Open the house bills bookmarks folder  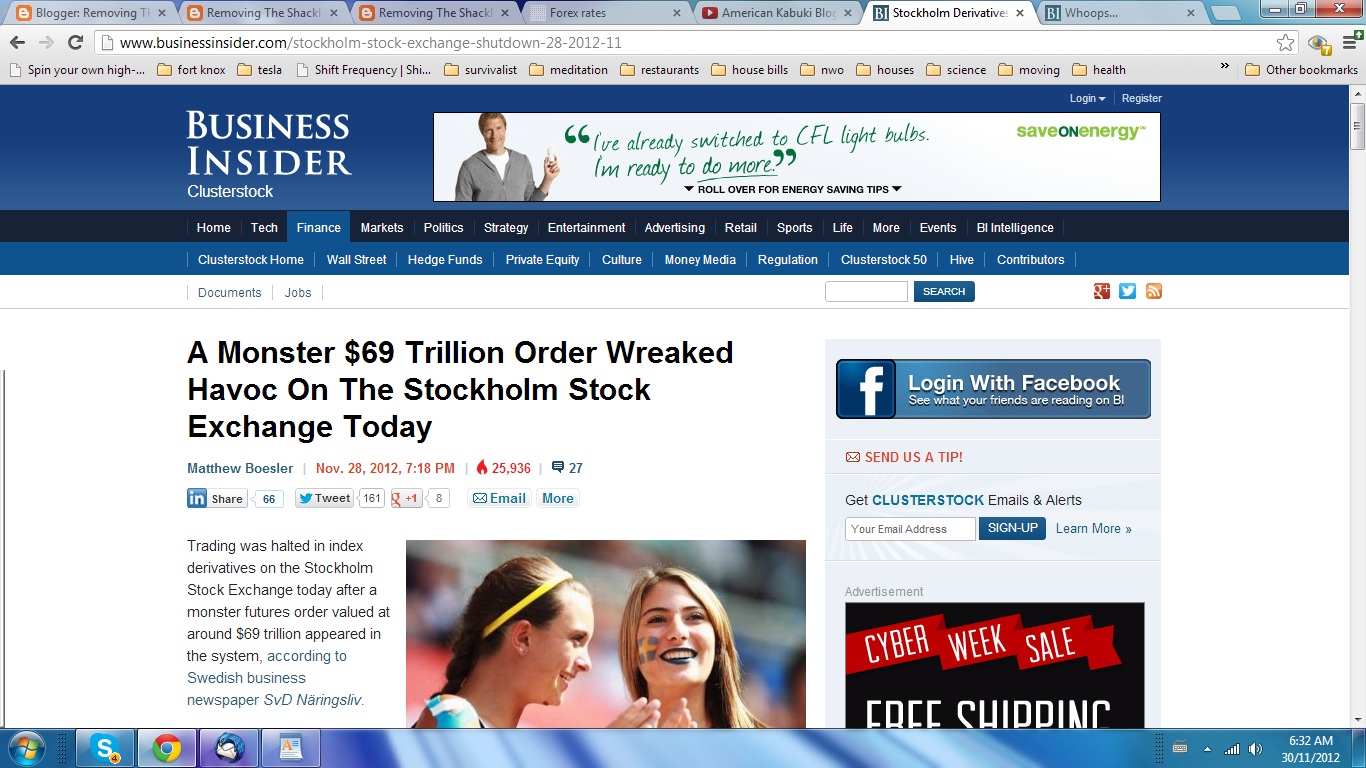tap(749, 70)
